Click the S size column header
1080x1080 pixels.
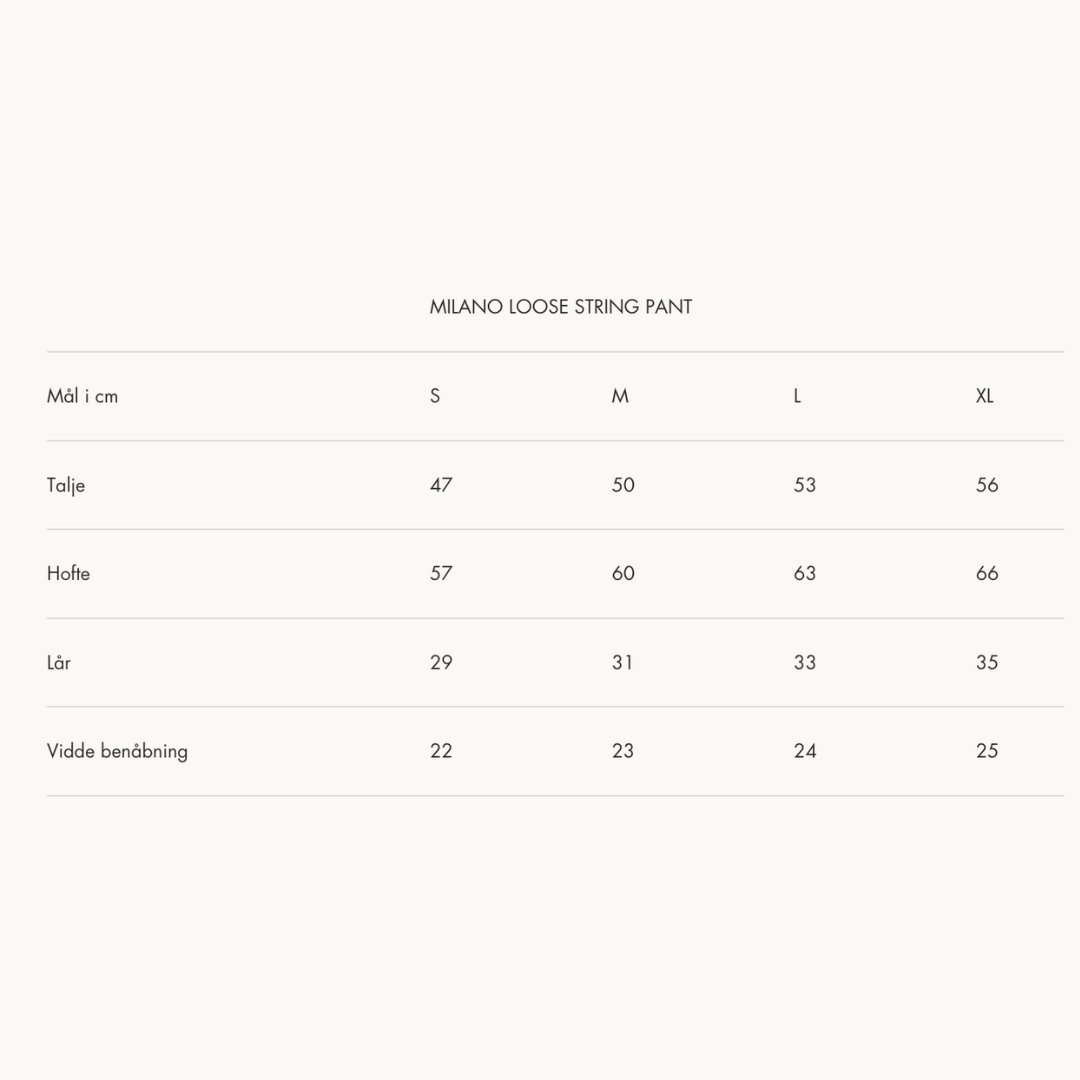[x=435, y=396]
